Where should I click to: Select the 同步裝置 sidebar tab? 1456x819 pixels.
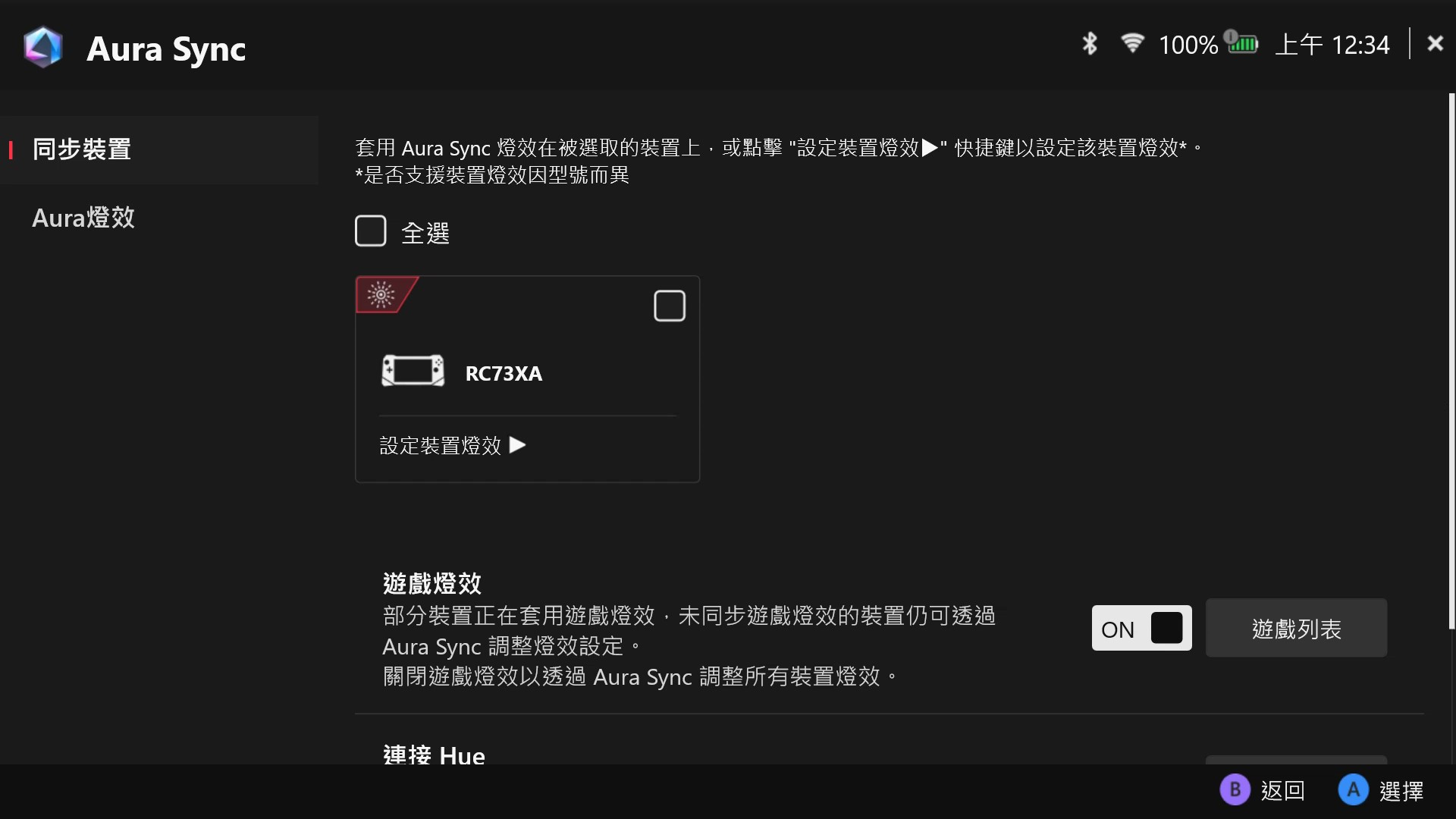(x=82, y=149)
